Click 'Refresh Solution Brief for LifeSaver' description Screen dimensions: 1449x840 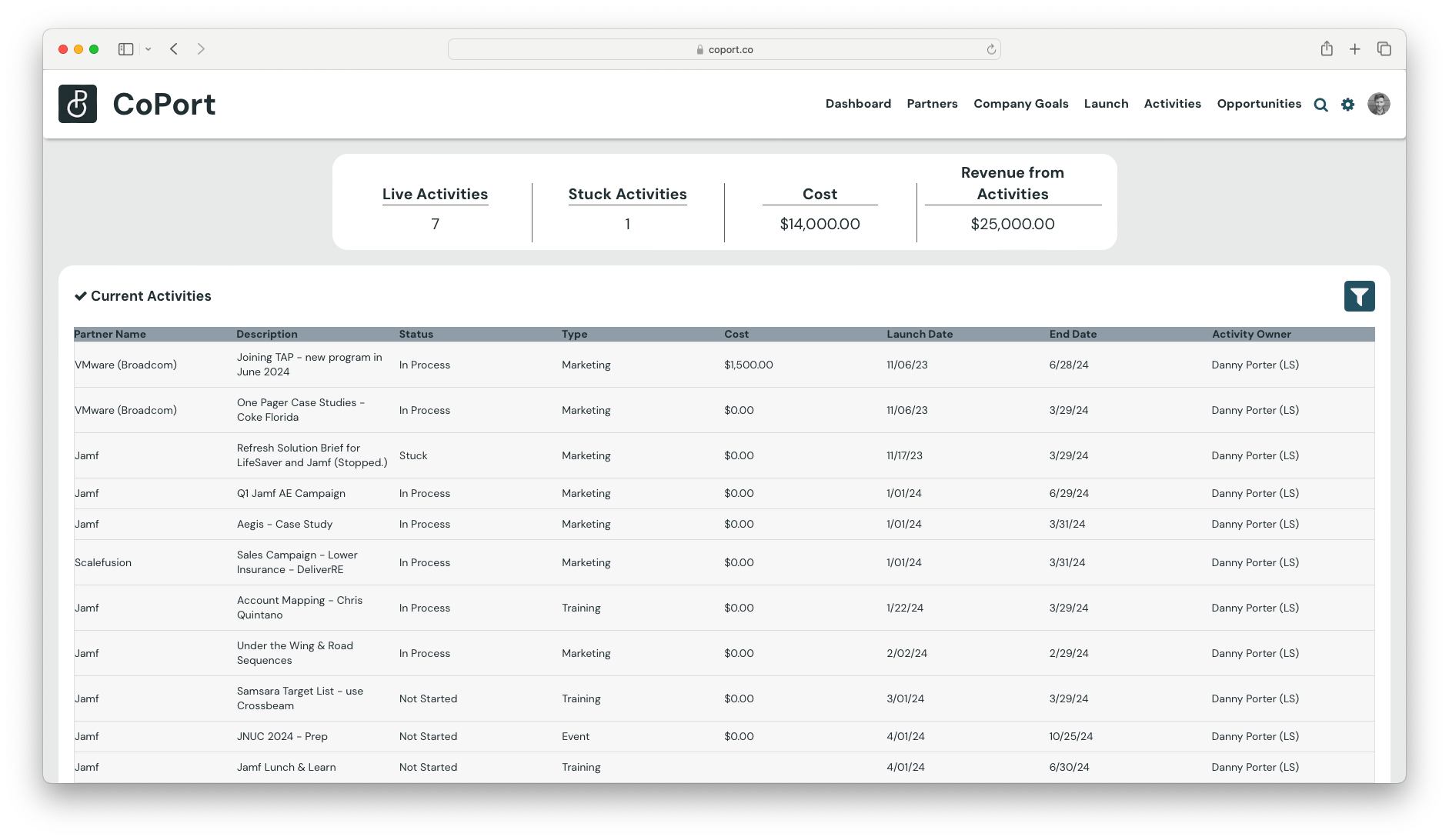click(312, 455)
